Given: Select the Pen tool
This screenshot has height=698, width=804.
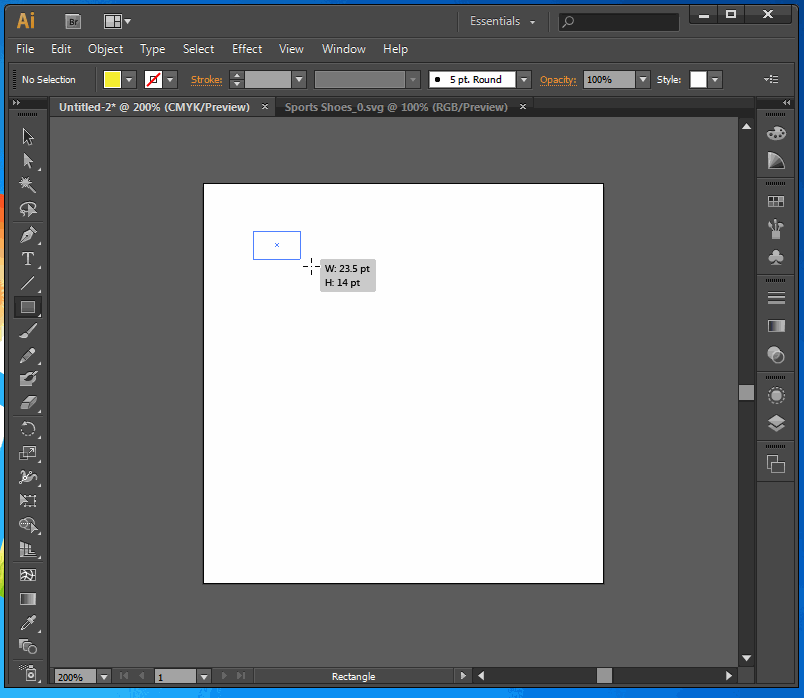Looking at the screenshot, I should pos(28,235).
